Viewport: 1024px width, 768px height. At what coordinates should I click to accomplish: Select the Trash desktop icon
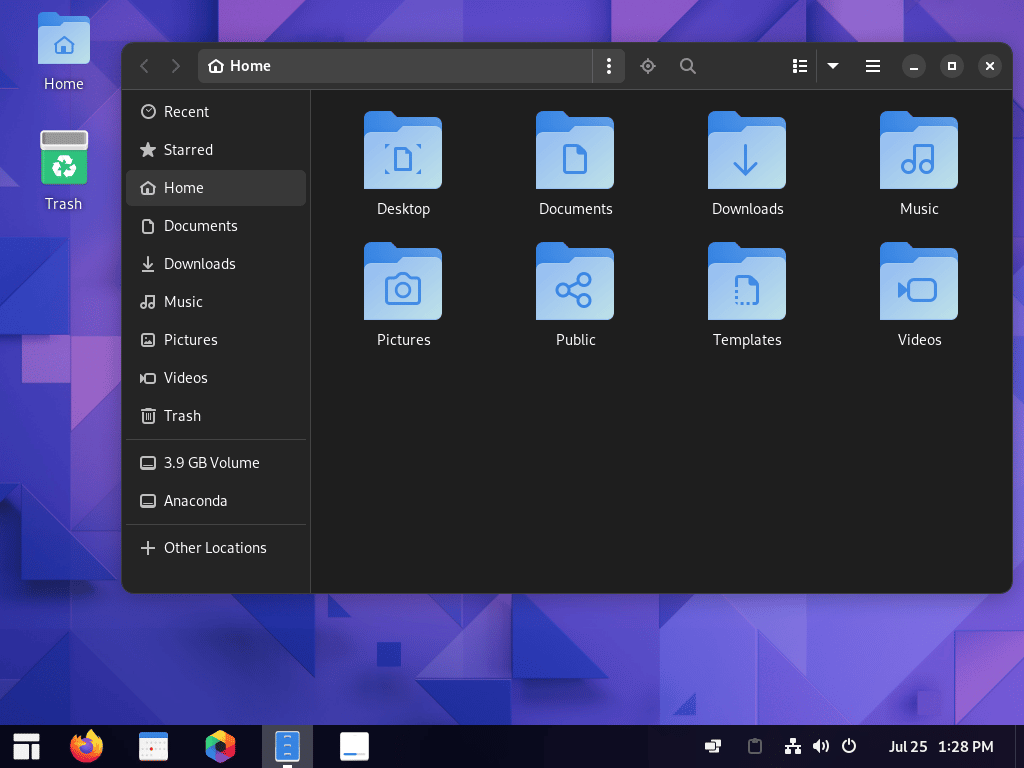pos(63,171)
